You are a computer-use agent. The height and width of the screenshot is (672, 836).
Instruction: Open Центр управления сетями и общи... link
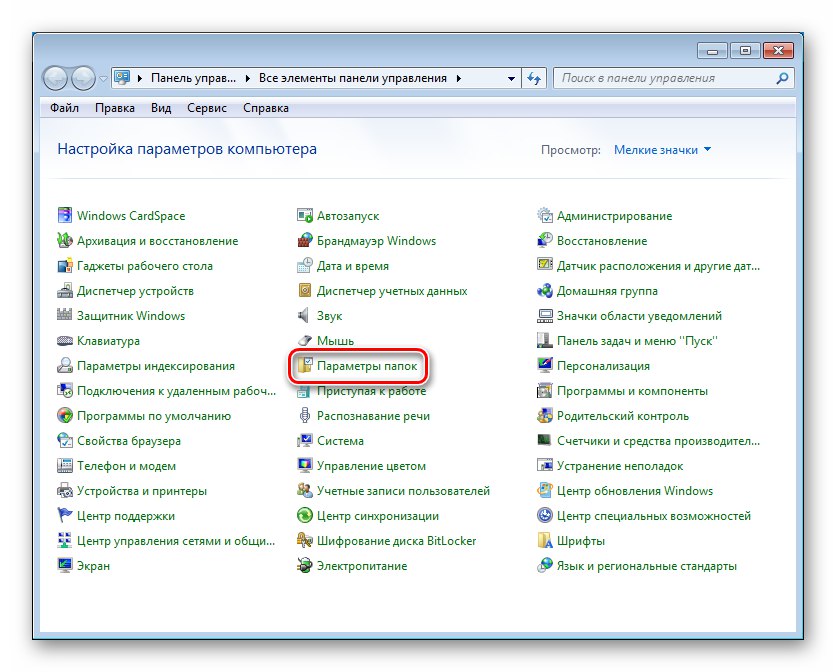pyautogui.click(x=176, y=541)
